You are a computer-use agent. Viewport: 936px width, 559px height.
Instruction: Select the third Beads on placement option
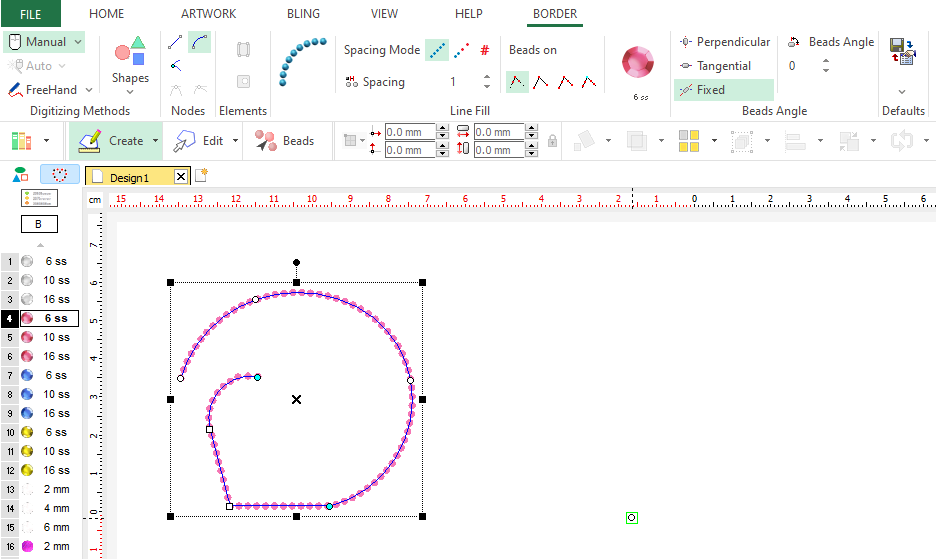565,82
